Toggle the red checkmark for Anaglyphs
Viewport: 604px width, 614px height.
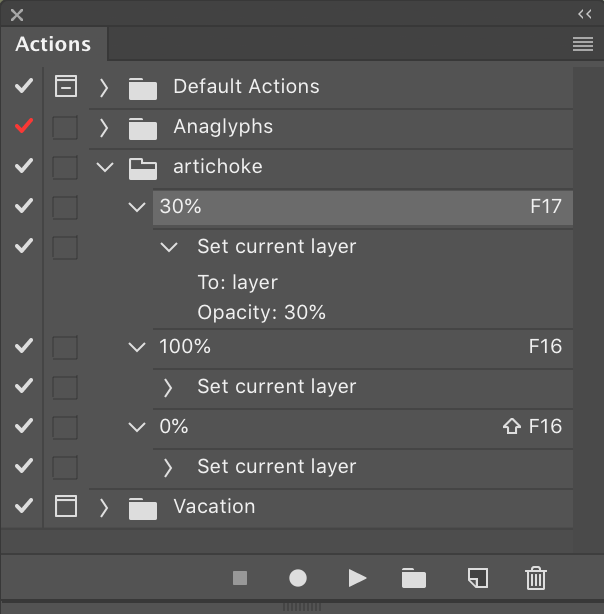24,126
